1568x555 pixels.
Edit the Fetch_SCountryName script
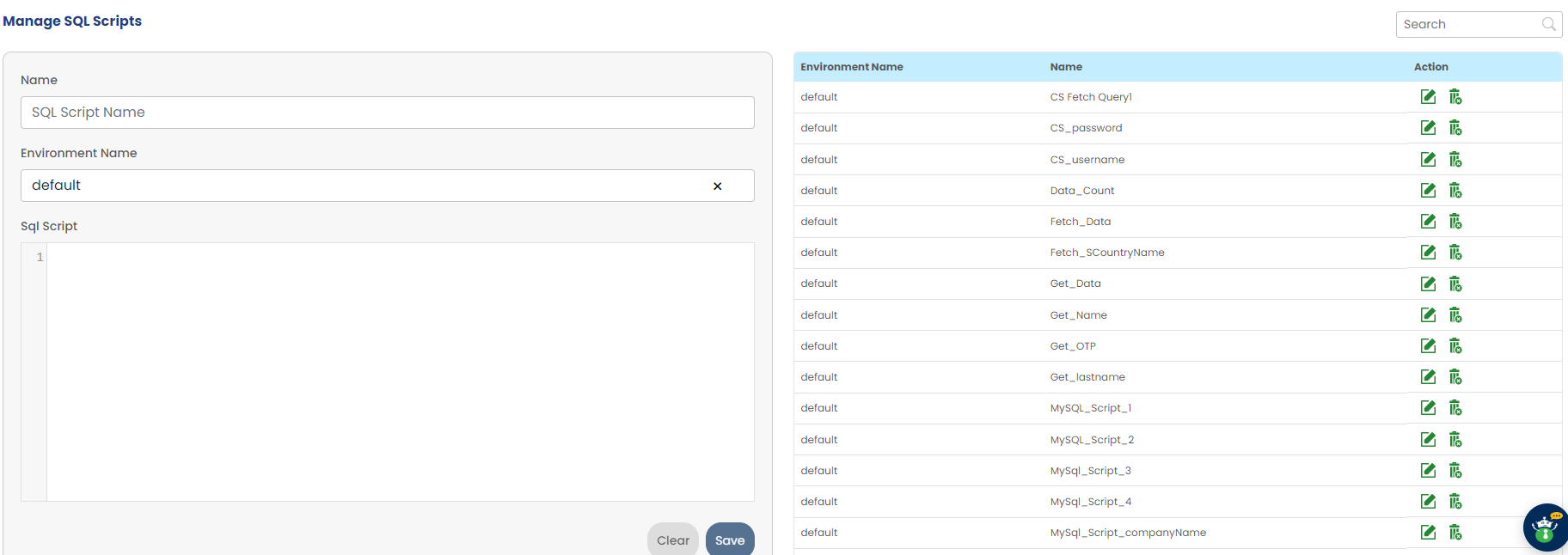coord(1428,253)
